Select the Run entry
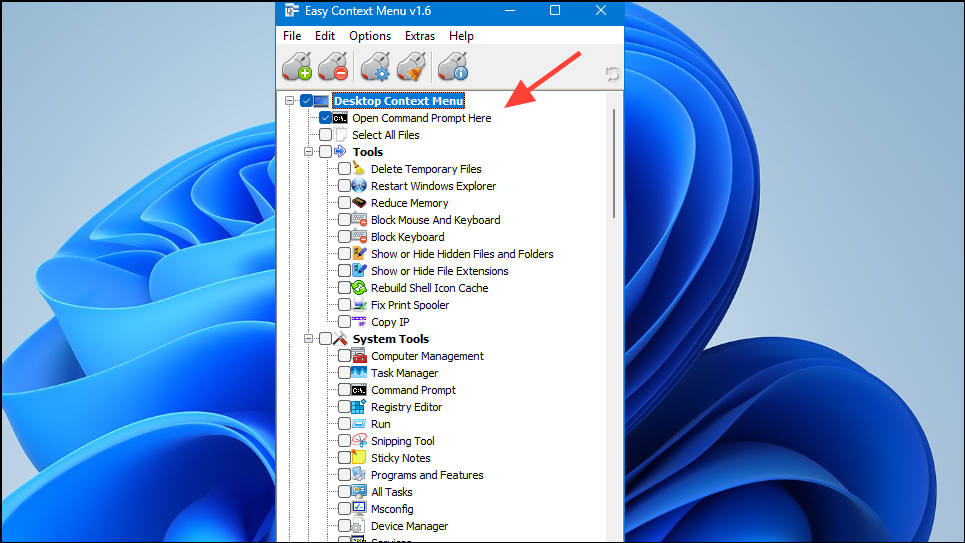965x543 pixels. click(380, 424)
